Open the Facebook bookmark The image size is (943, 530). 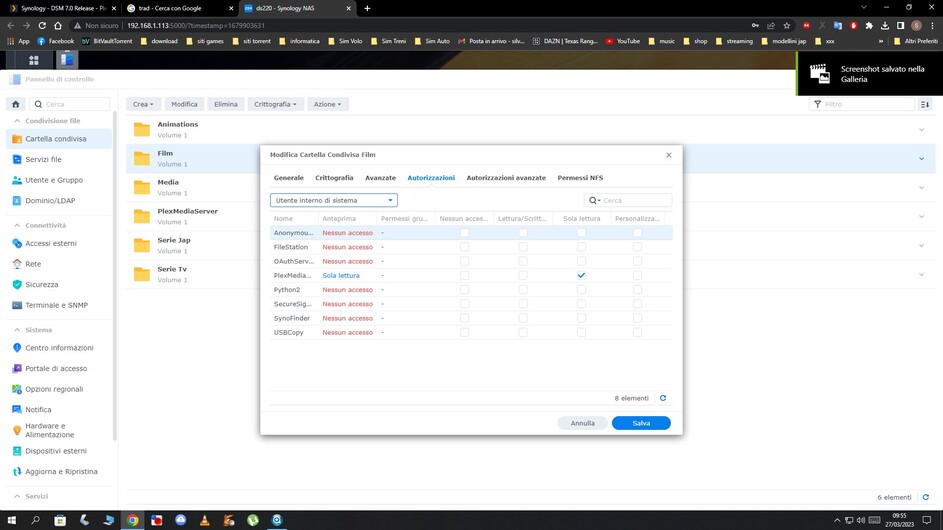pyautogui.click(x=55, y=42)
